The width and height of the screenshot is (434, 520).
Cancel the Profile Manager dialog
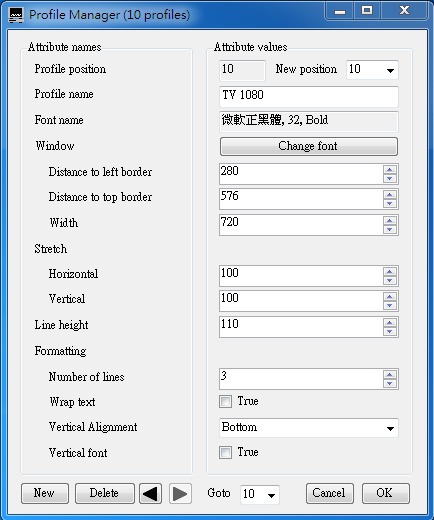point(330,493)
